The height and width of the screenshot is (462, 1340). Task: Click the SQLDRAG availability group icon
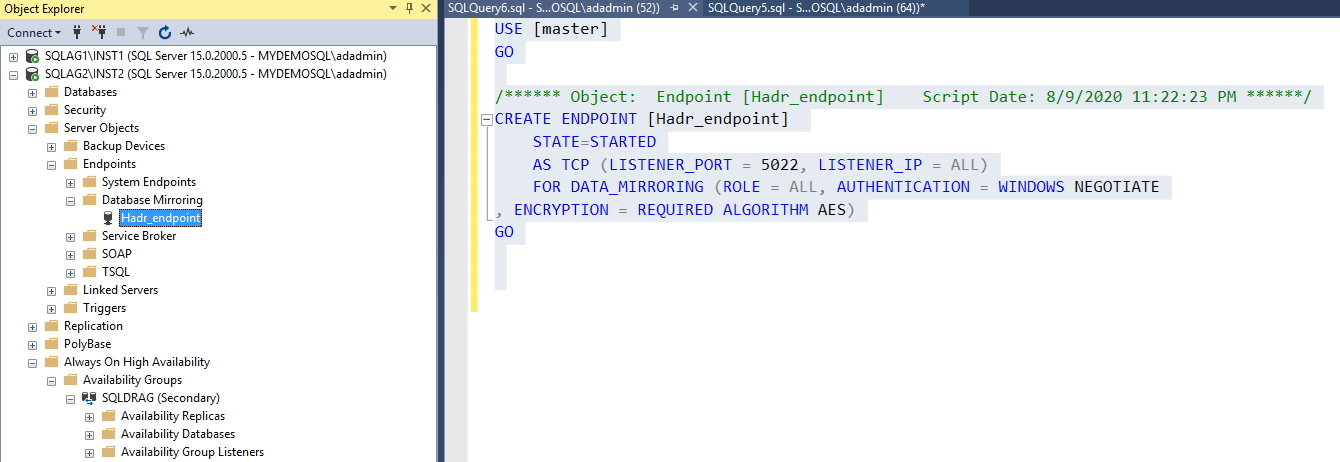coord(89,398)
